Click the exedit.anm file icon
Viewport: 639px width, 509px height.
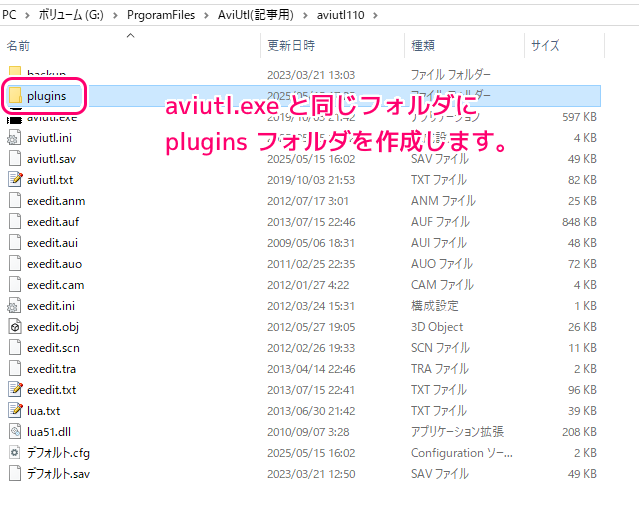point(15,201)
